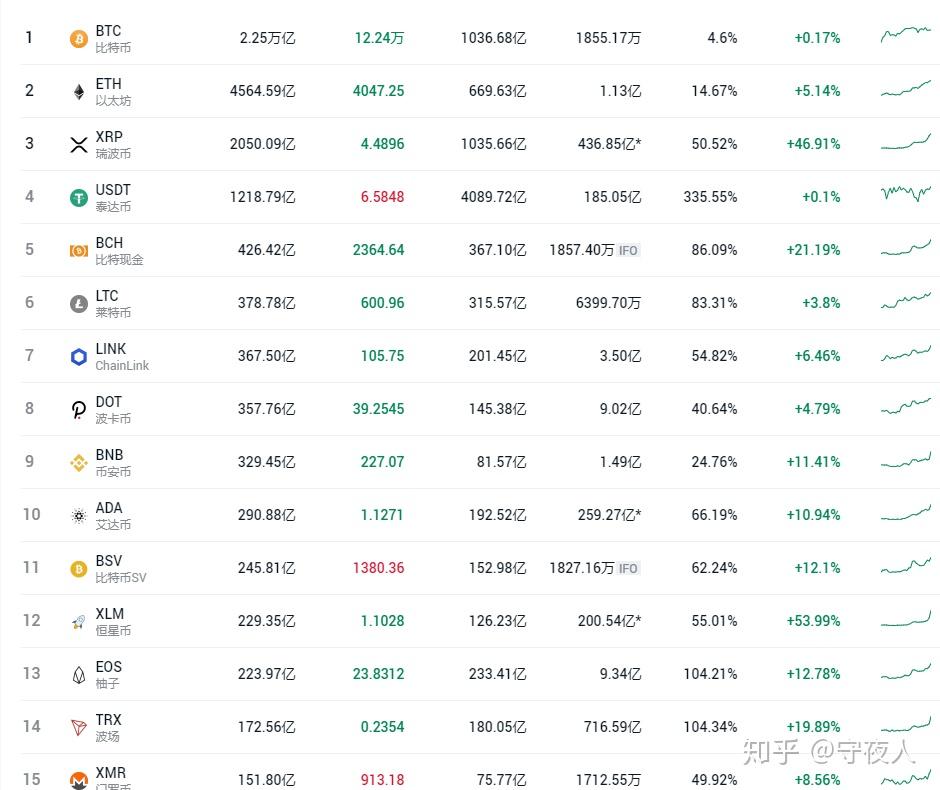Click XRP price 4.4896

tap(382, 144)
